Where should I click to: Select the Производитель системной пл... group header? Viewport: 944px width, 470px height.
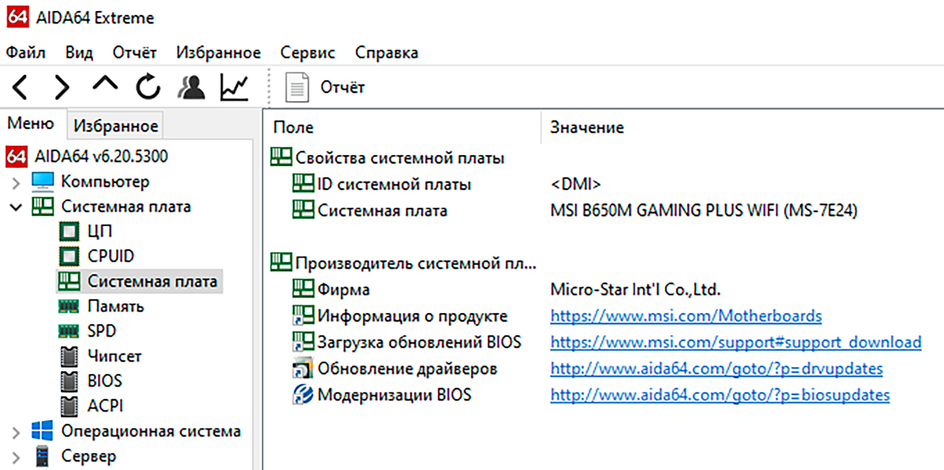click(416, 263)
